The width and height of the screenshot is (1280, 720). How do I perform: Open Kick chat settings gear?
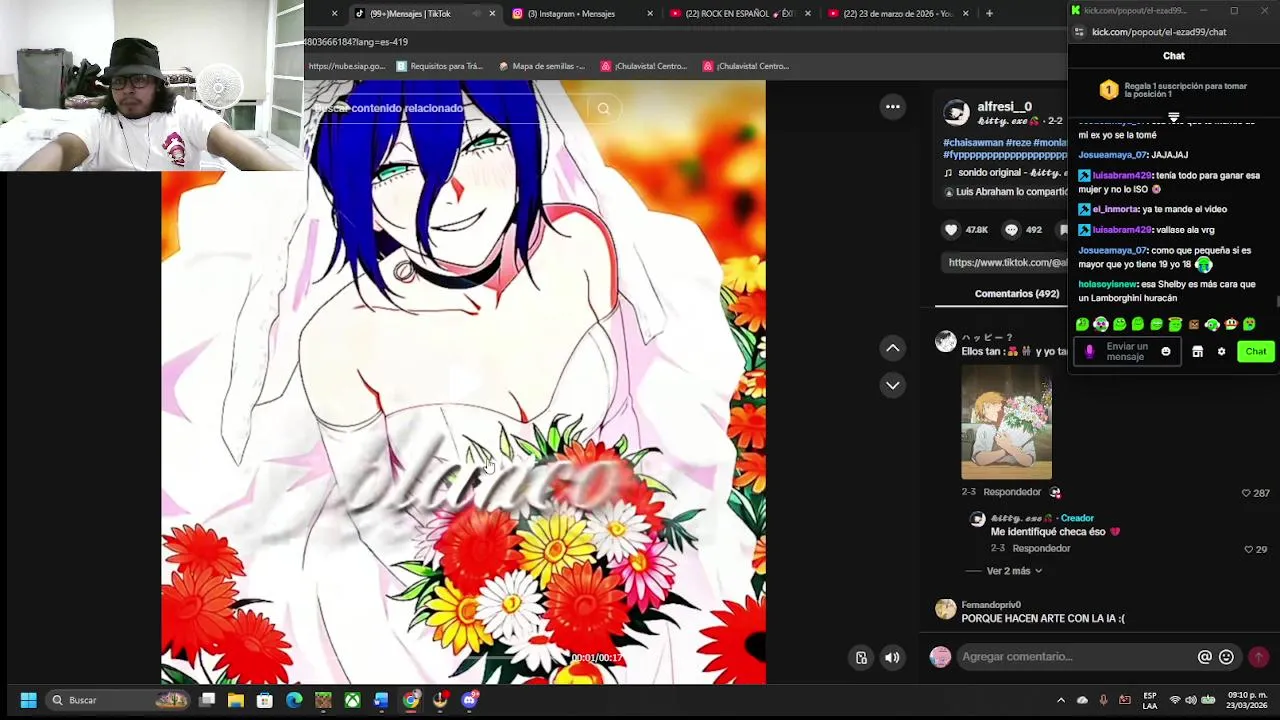1221,352
